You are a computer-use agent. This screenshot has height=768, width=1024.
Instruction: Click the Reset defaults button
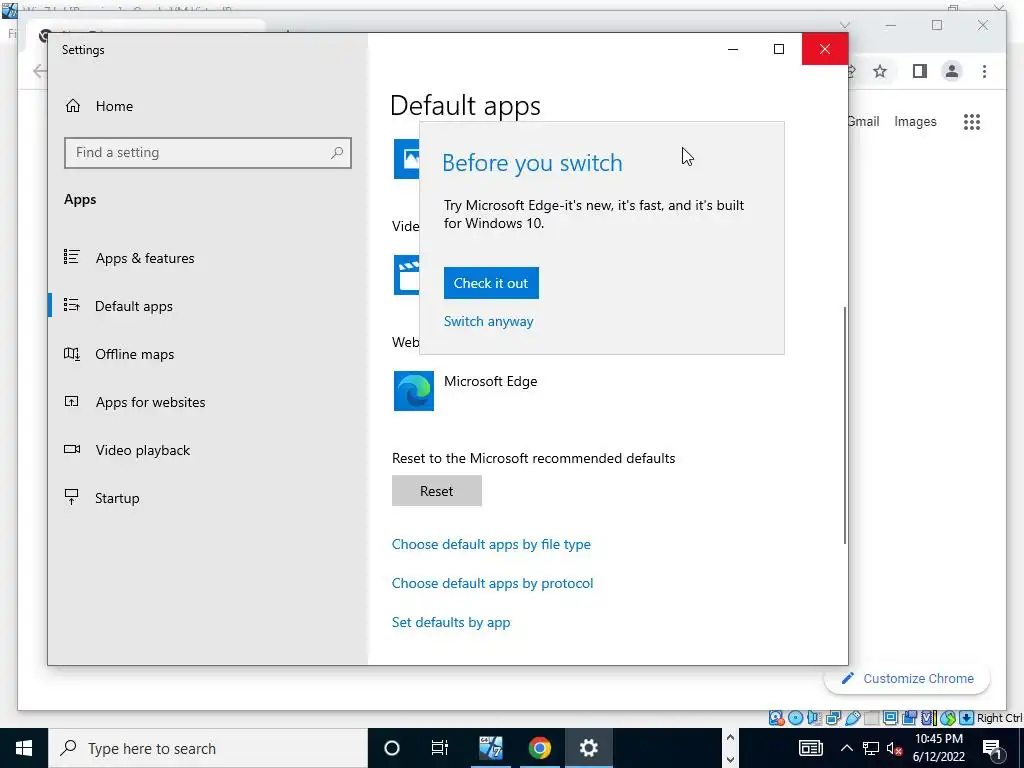click(437, 490)
